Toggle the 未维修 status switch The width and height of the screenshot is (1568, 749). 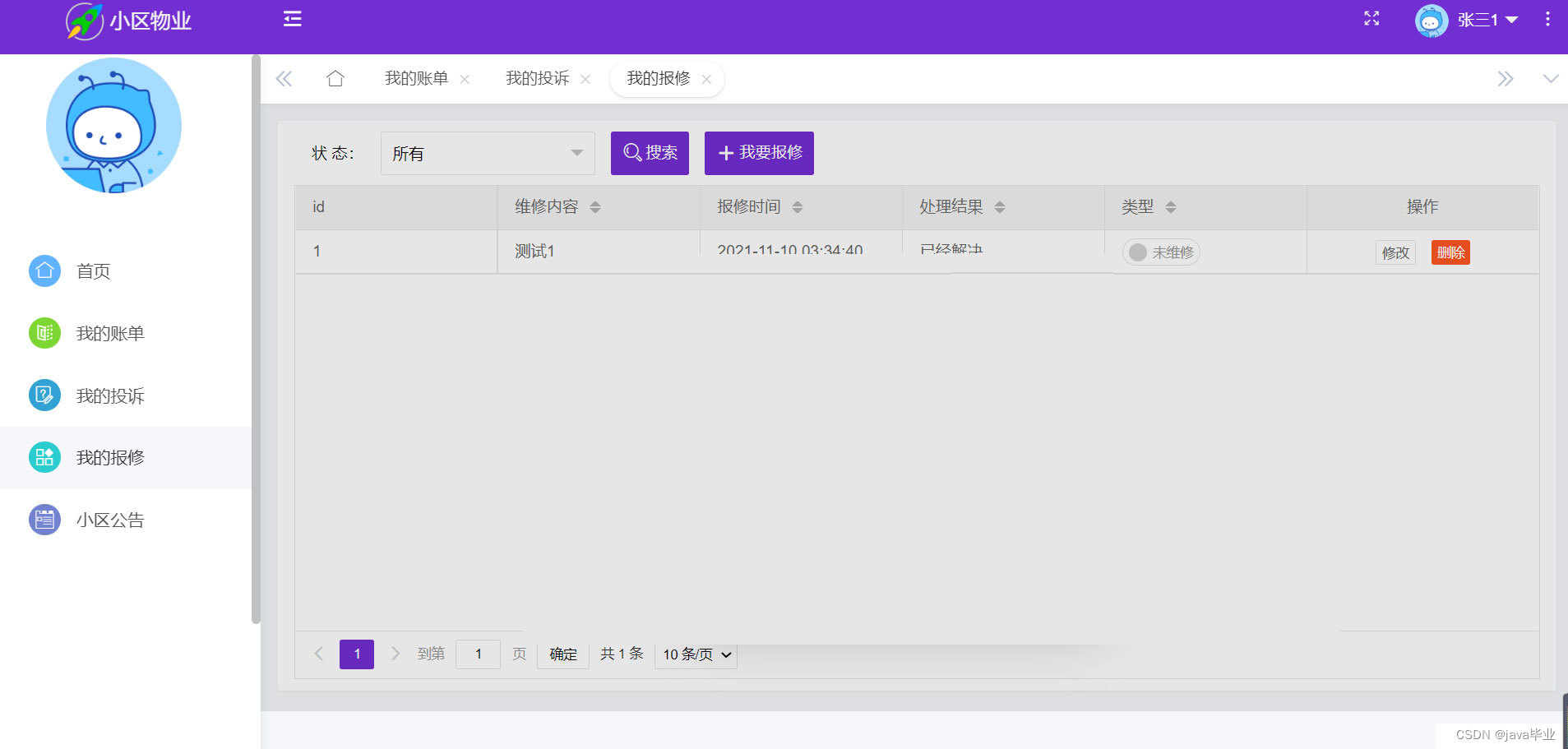1161,252
